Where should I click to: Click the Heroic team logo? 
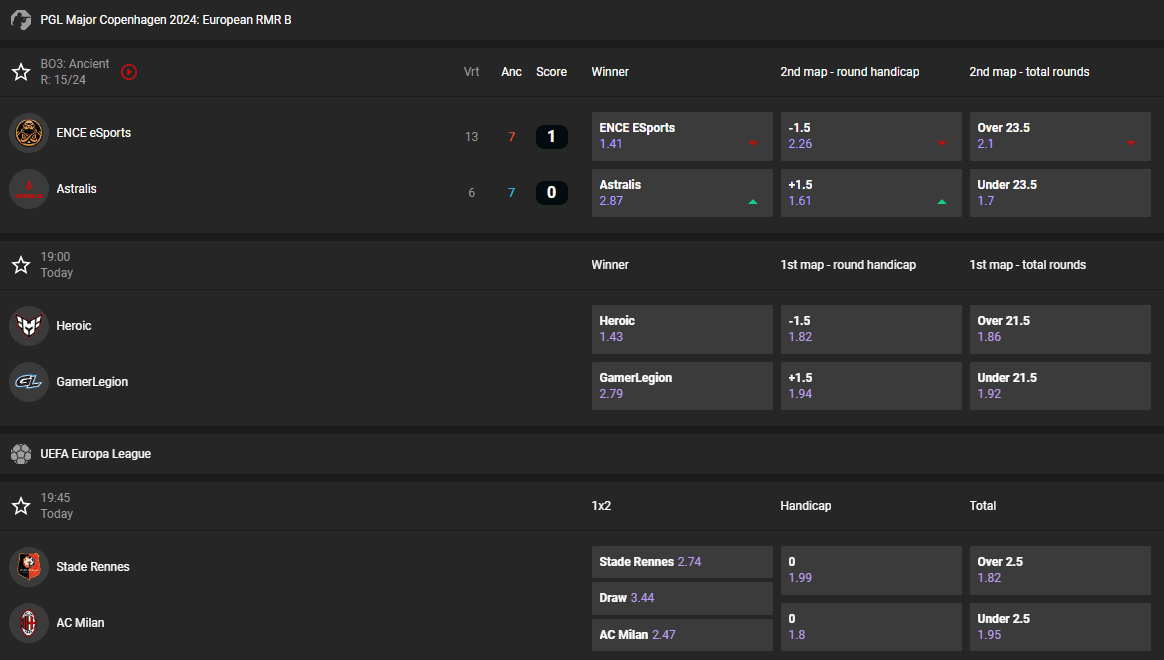[29, 326]
